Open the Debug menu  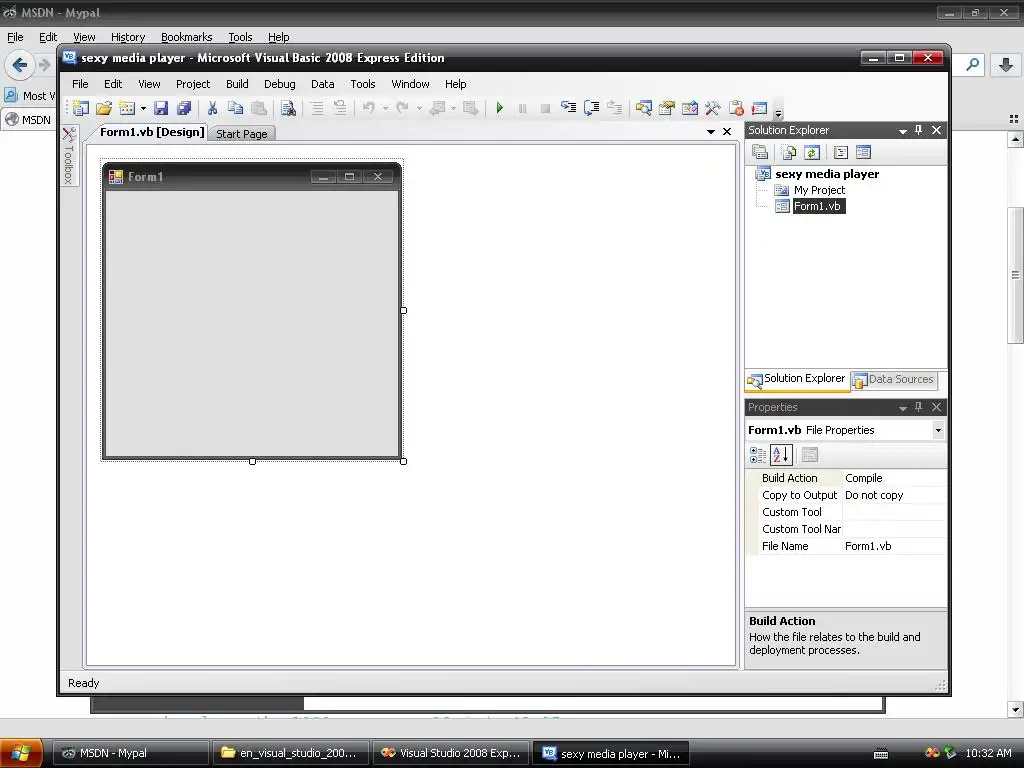click(280, 84)
